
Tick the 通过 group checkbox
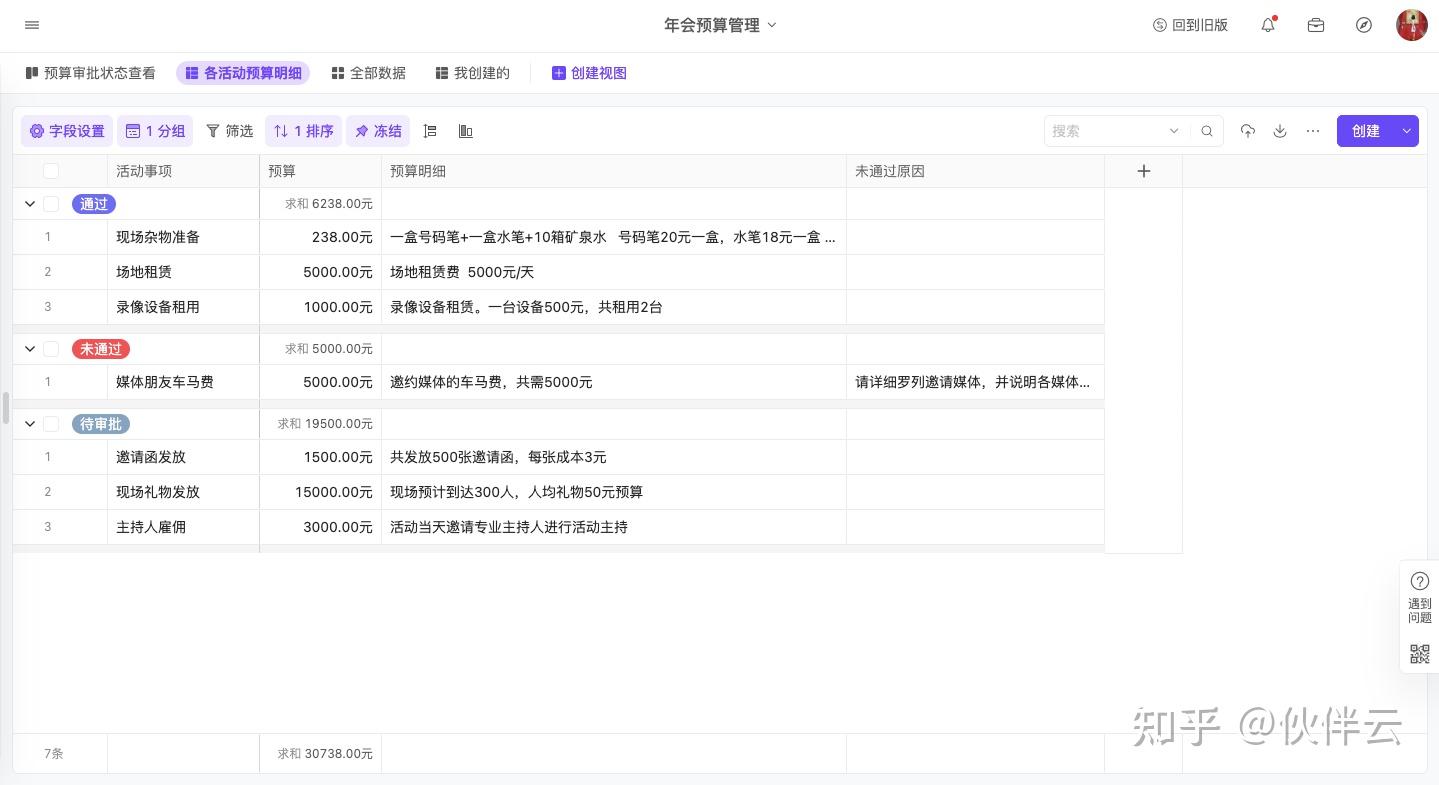point(51,204)
